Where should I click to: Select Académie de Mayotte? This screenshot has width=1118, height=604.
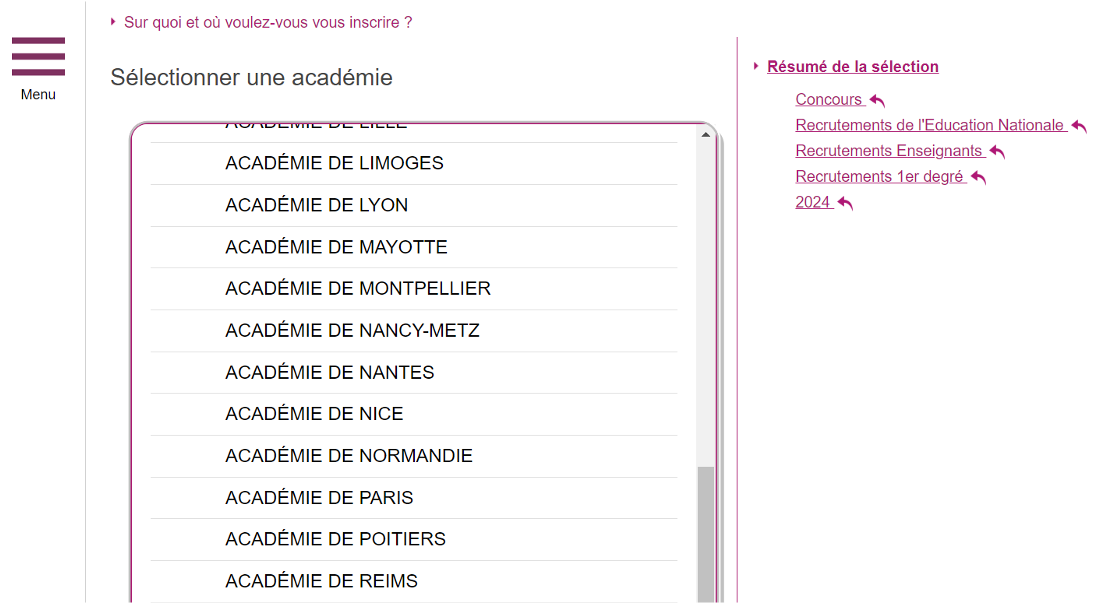click(x=336, y=247)
